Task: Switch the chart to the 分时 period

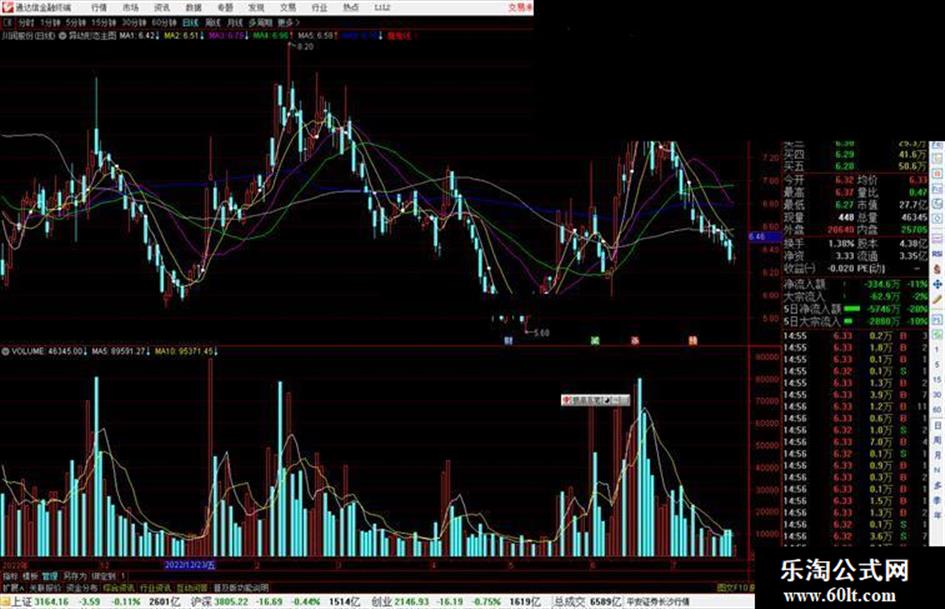Action: click(x=26, y=23)
